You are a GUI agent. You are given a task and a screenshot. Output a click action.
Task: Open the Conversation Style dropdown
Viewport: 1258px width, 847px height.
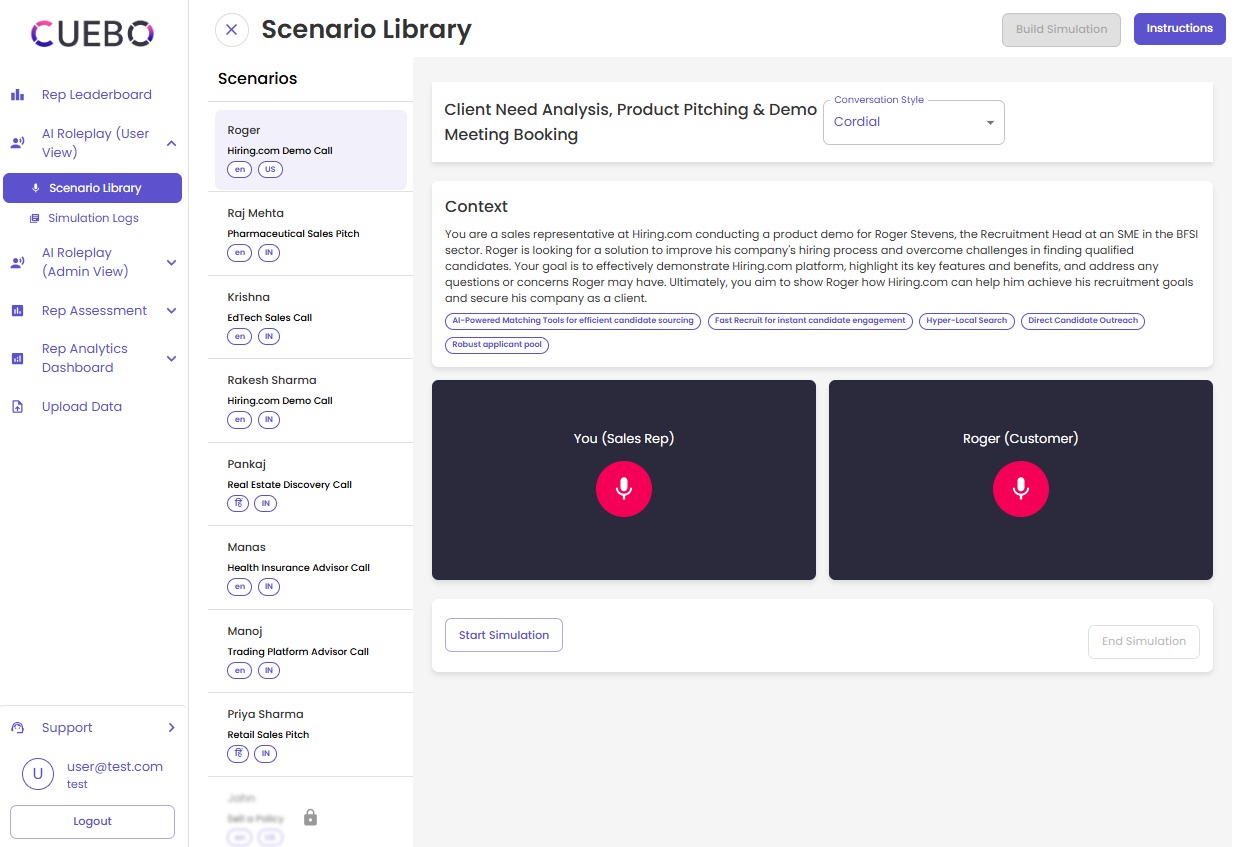click(913, 122)
